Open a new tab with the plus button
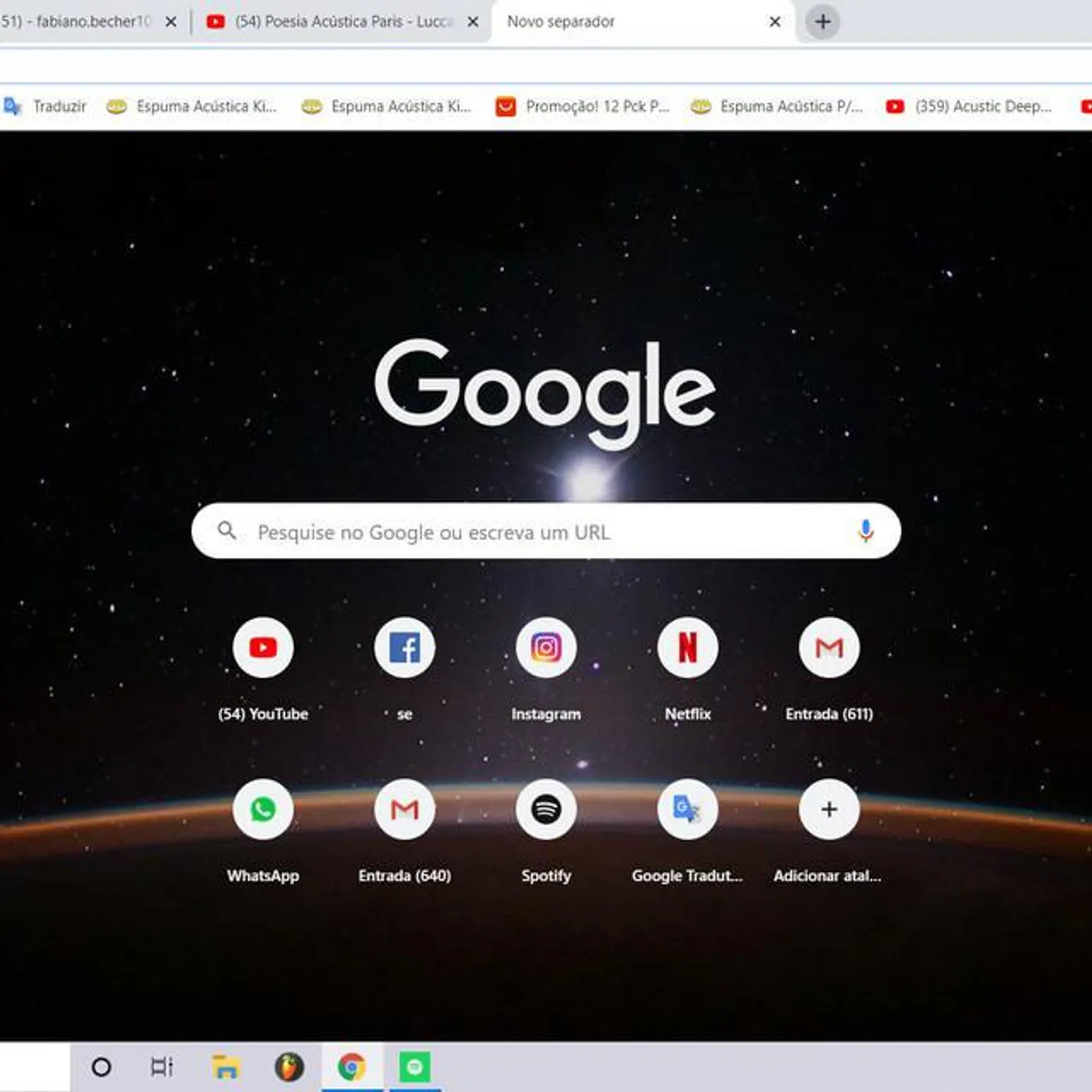1092x1092 pixels. [822, 22]
